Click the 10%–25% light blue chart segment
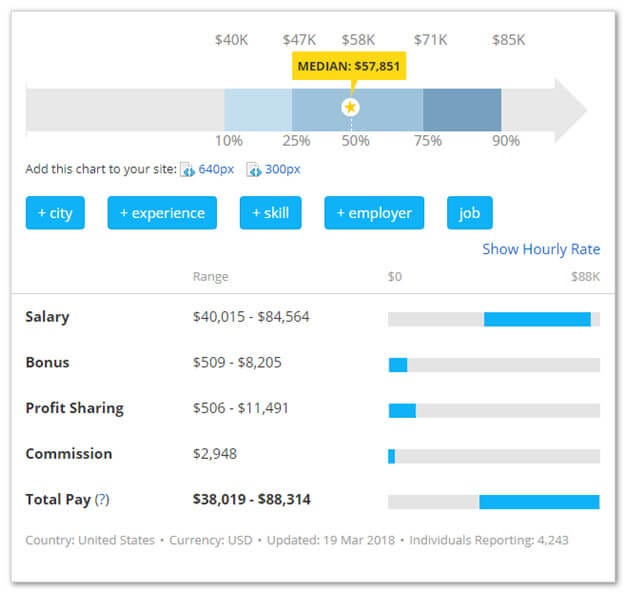Viewport: 627px width, 594px height. [258, 110]
